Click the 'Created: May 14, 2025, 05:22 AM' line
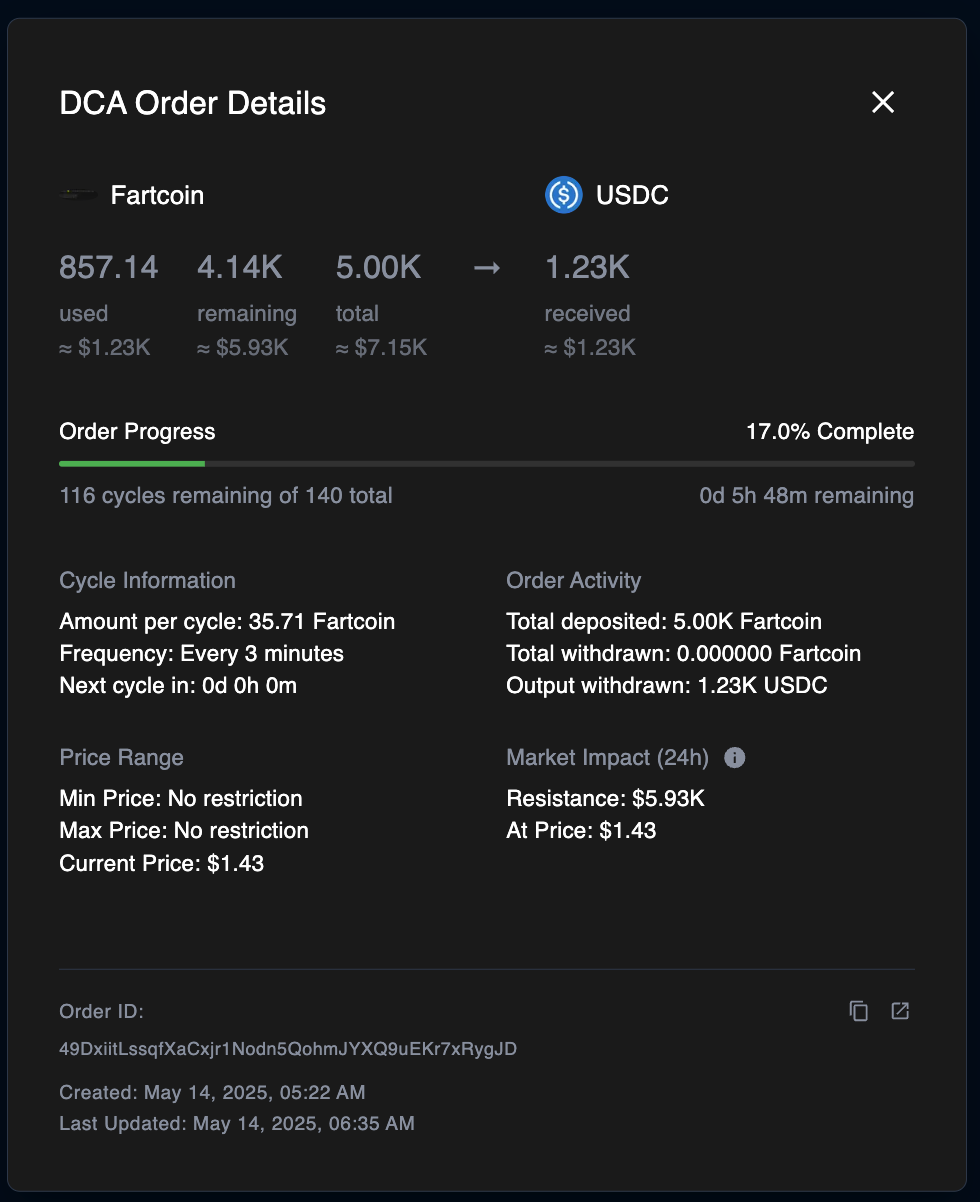980x1202 pixels. click(x=212, y=1092)
